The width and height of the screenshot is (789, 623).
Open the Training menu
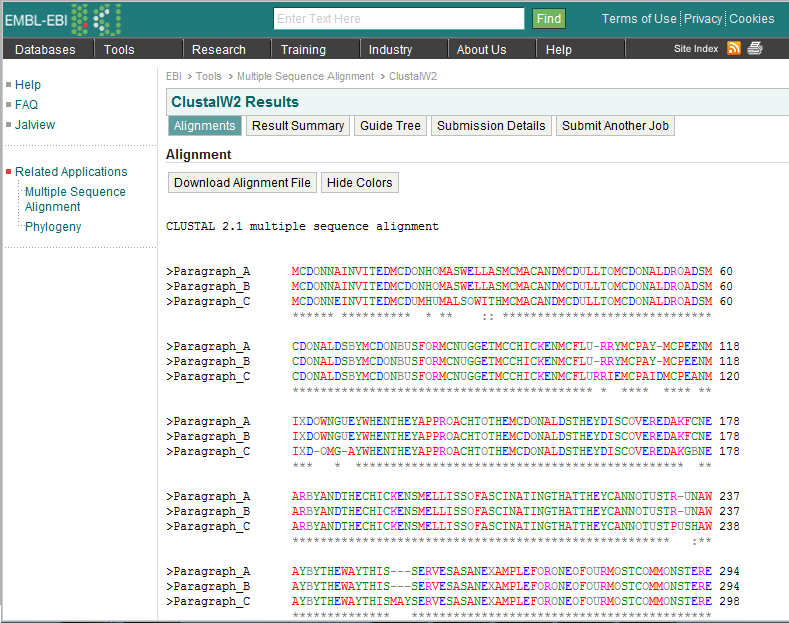click(303, 49)
